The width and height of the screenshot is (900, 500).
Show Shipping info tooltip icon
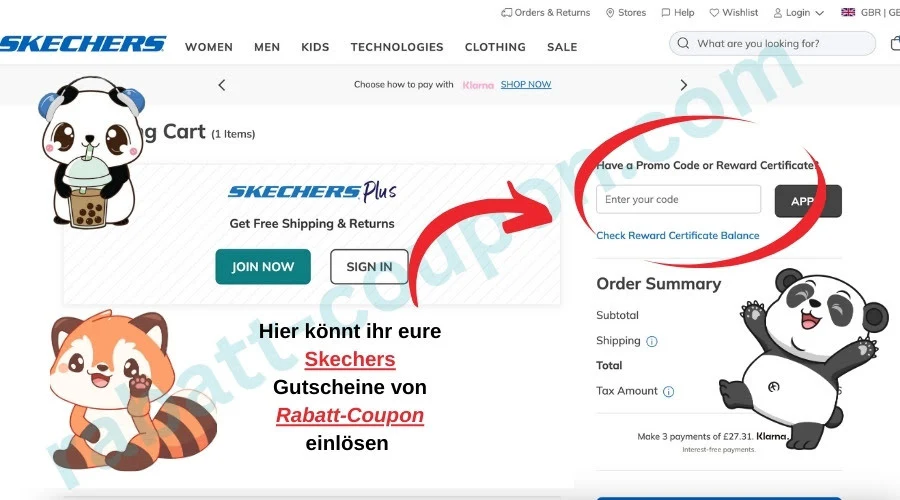click(651, 342)
